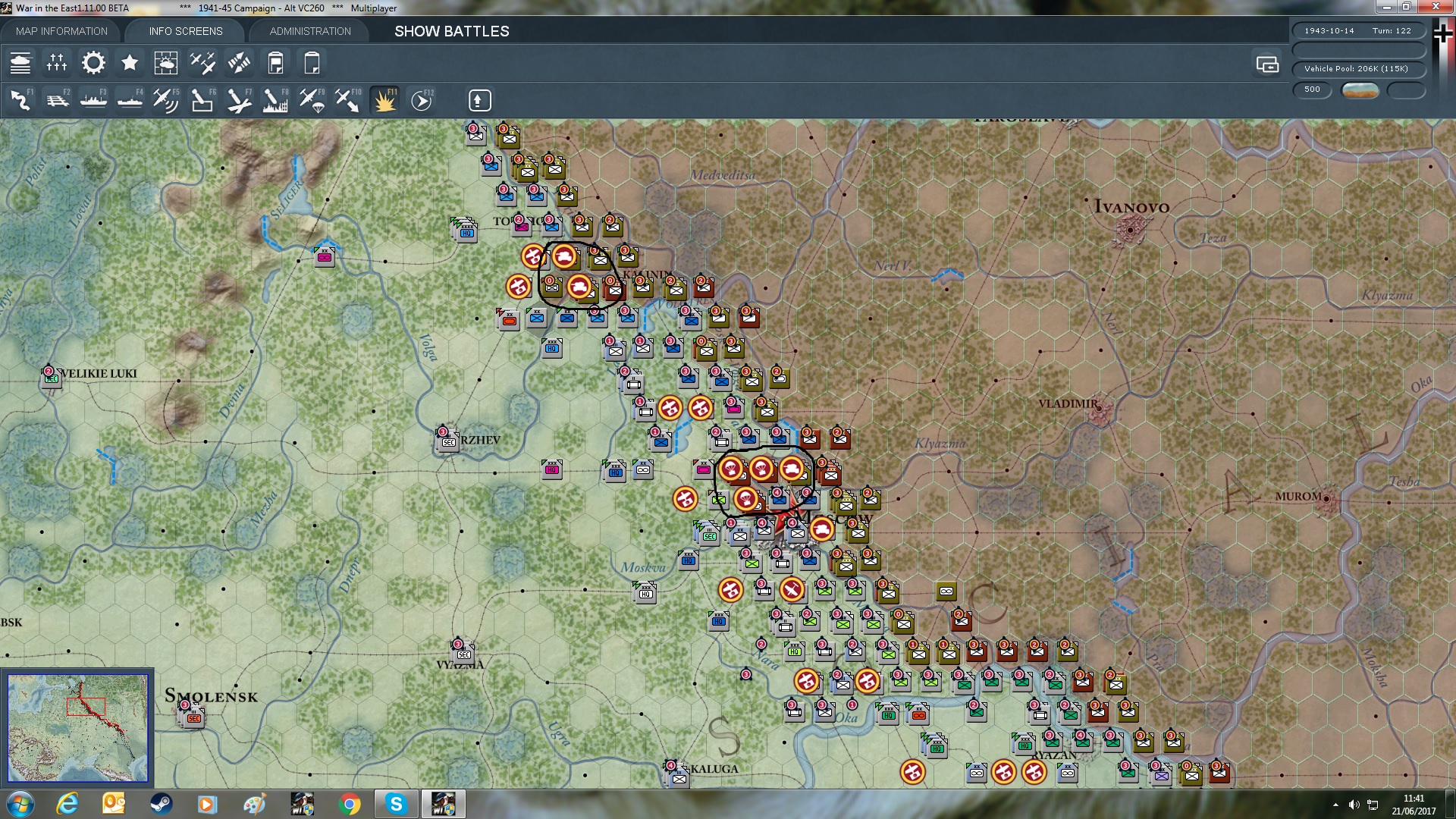This screenshot has height=819, width=1456.
Task: Open the ADMINISTRATION tab
Action: [310, 31]
